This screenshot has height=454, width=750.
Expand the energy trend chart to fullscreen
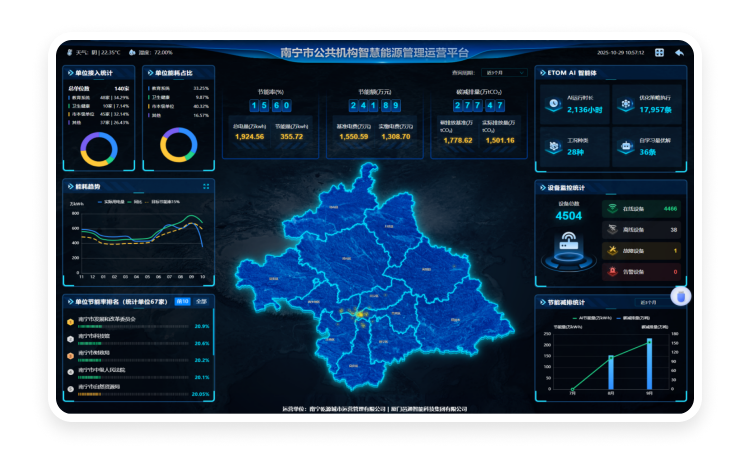(x=206, y=186)
